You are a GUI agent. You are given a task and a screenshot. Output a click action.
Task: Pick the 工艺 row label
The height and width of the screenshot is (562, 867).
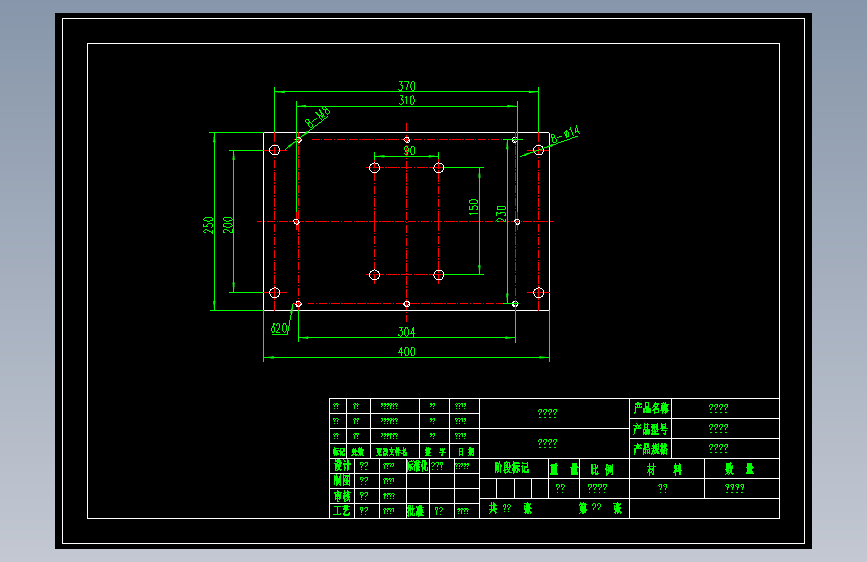(x=342, y=511)
